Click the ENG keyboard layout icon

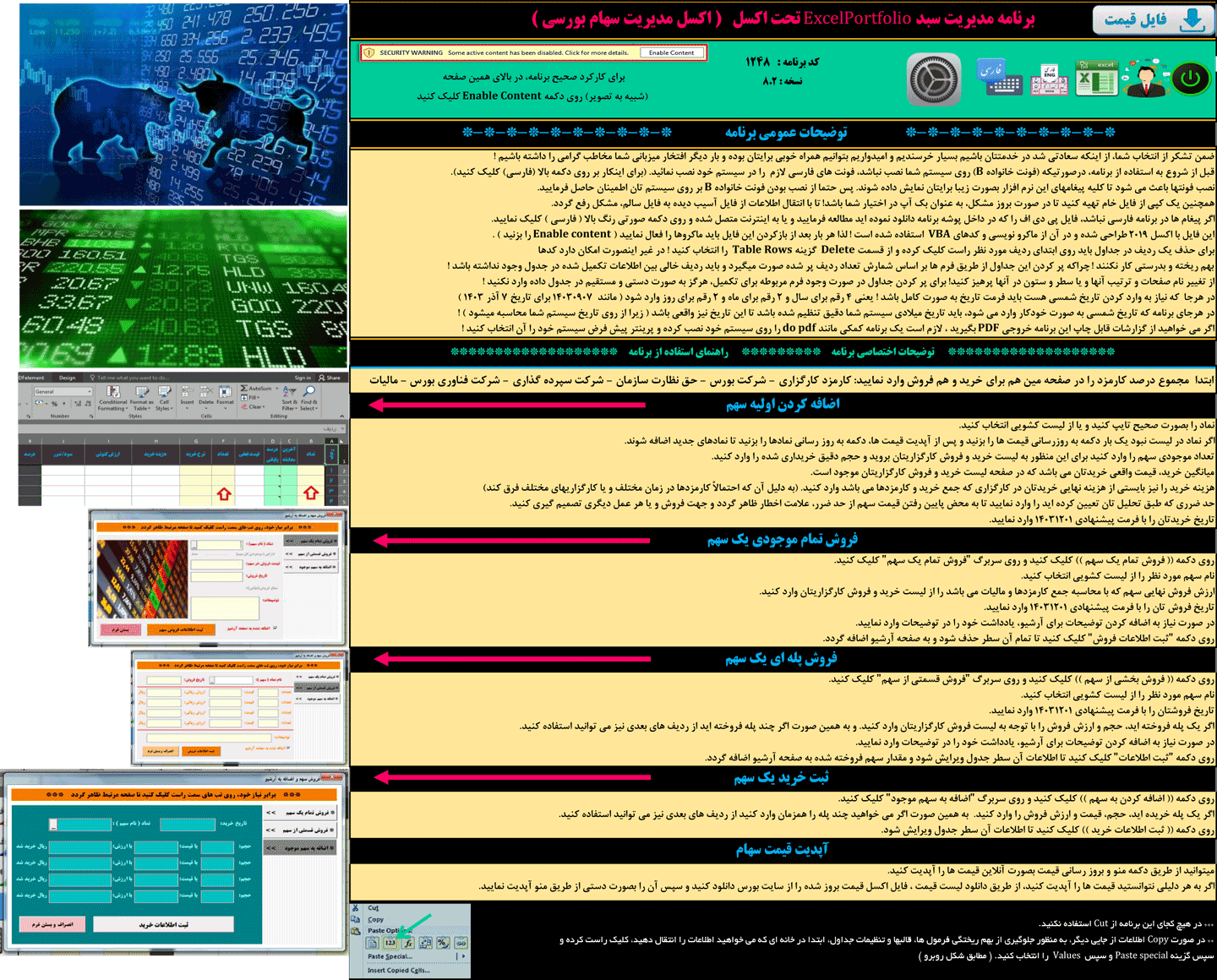pos(1050,79)
